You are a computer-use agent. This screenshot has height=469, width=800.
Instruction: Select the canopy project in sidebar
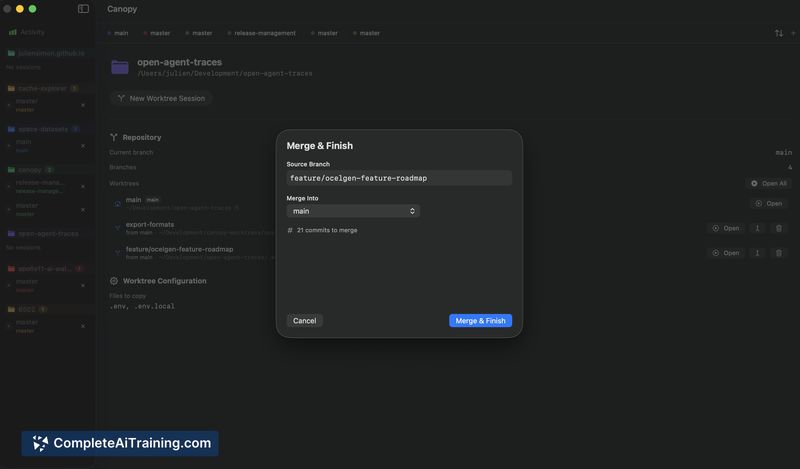click(x=30, y=169)
